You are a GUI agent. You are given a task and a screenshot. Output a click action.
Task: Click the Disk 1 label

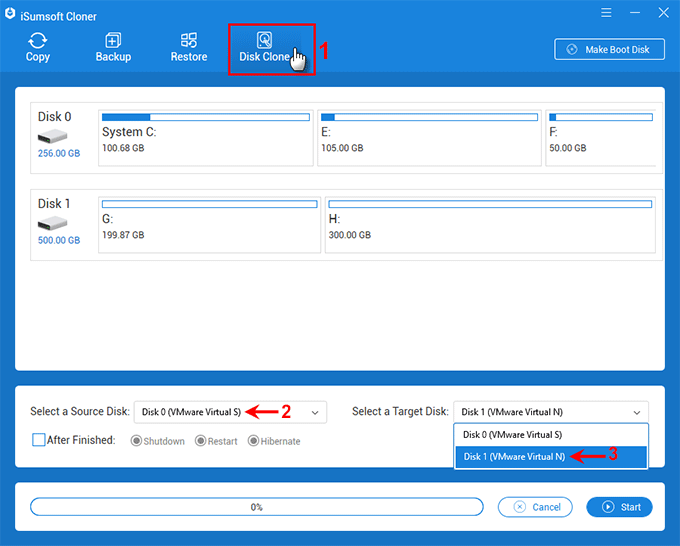pos(54,203)
